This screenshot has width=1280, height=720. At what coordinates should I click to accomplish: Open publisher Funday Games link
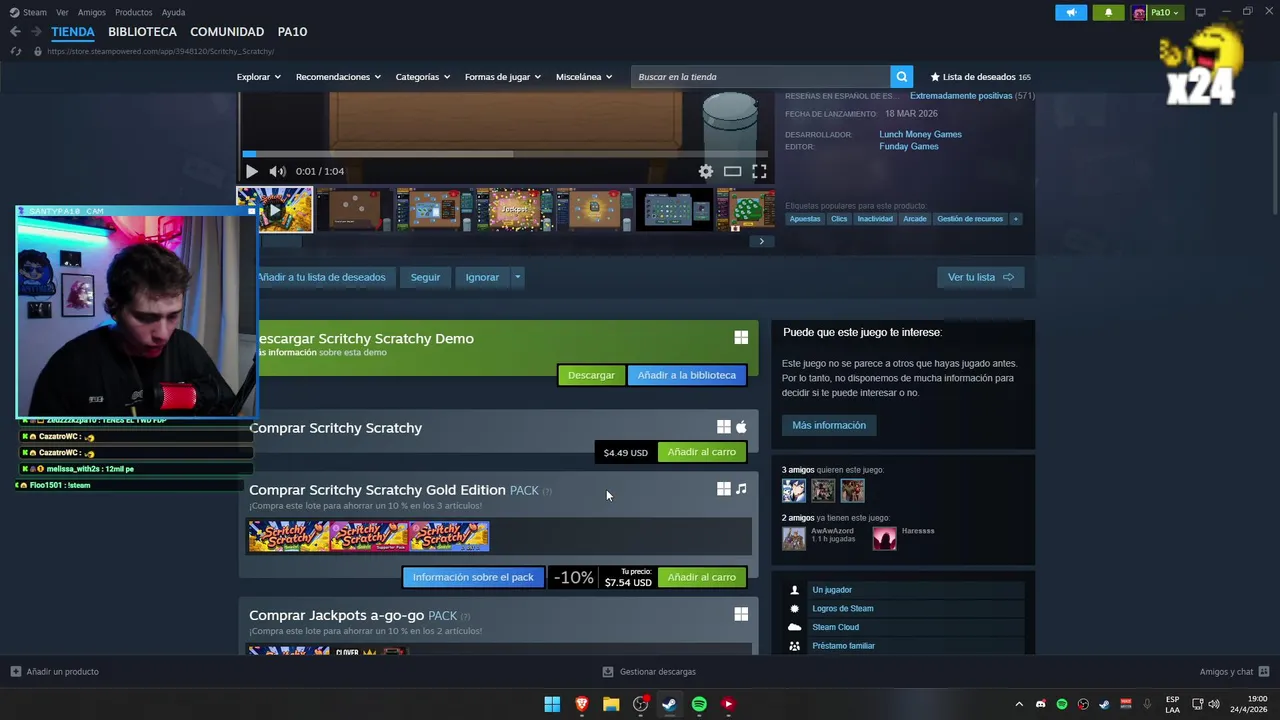(908, 146)
